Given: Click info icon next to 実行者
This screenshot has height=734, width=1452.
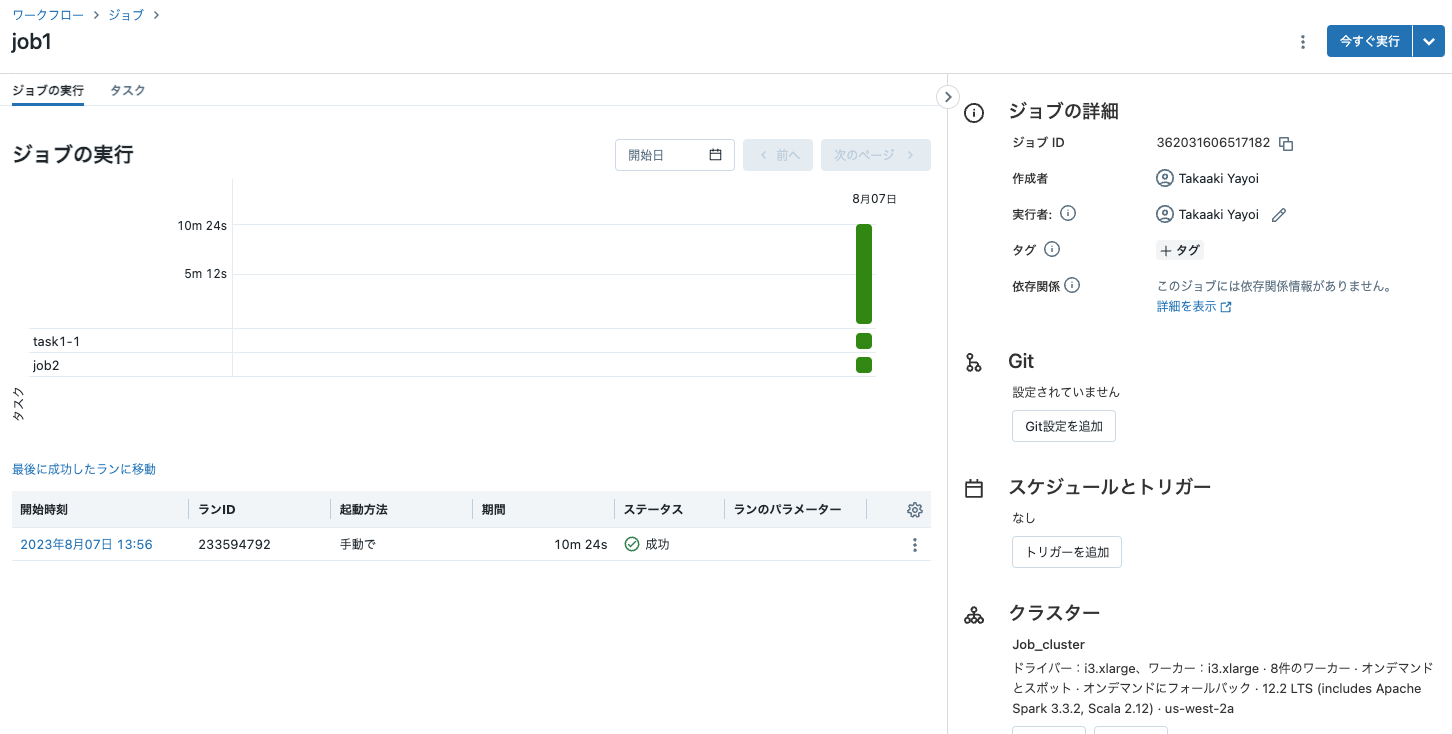Looking at the screenshot, I should click(x=1067, y=214).
